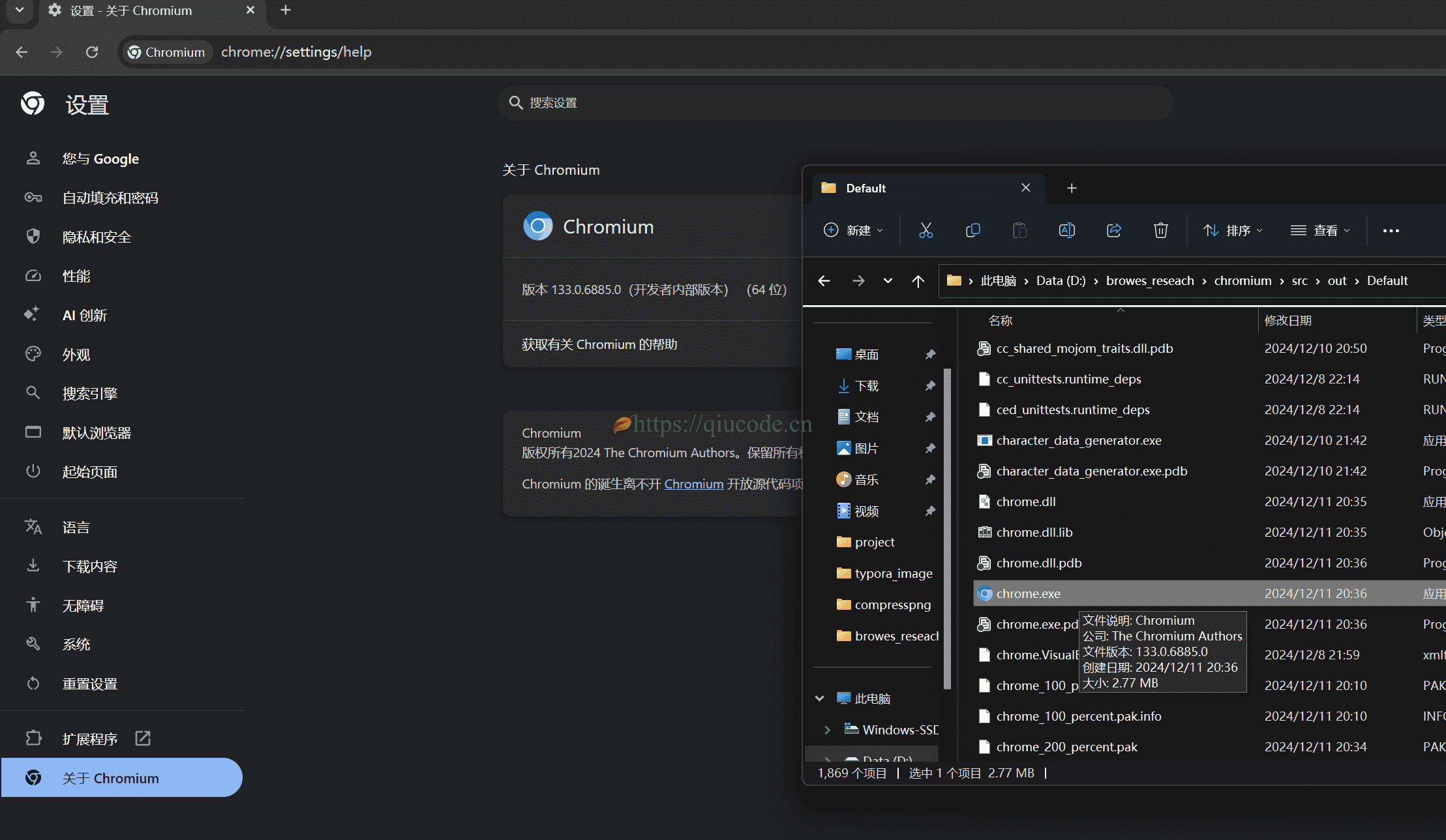1446x840 pixels.
Task: Reload the Chromium settings page
Action: tap(92, 52)
